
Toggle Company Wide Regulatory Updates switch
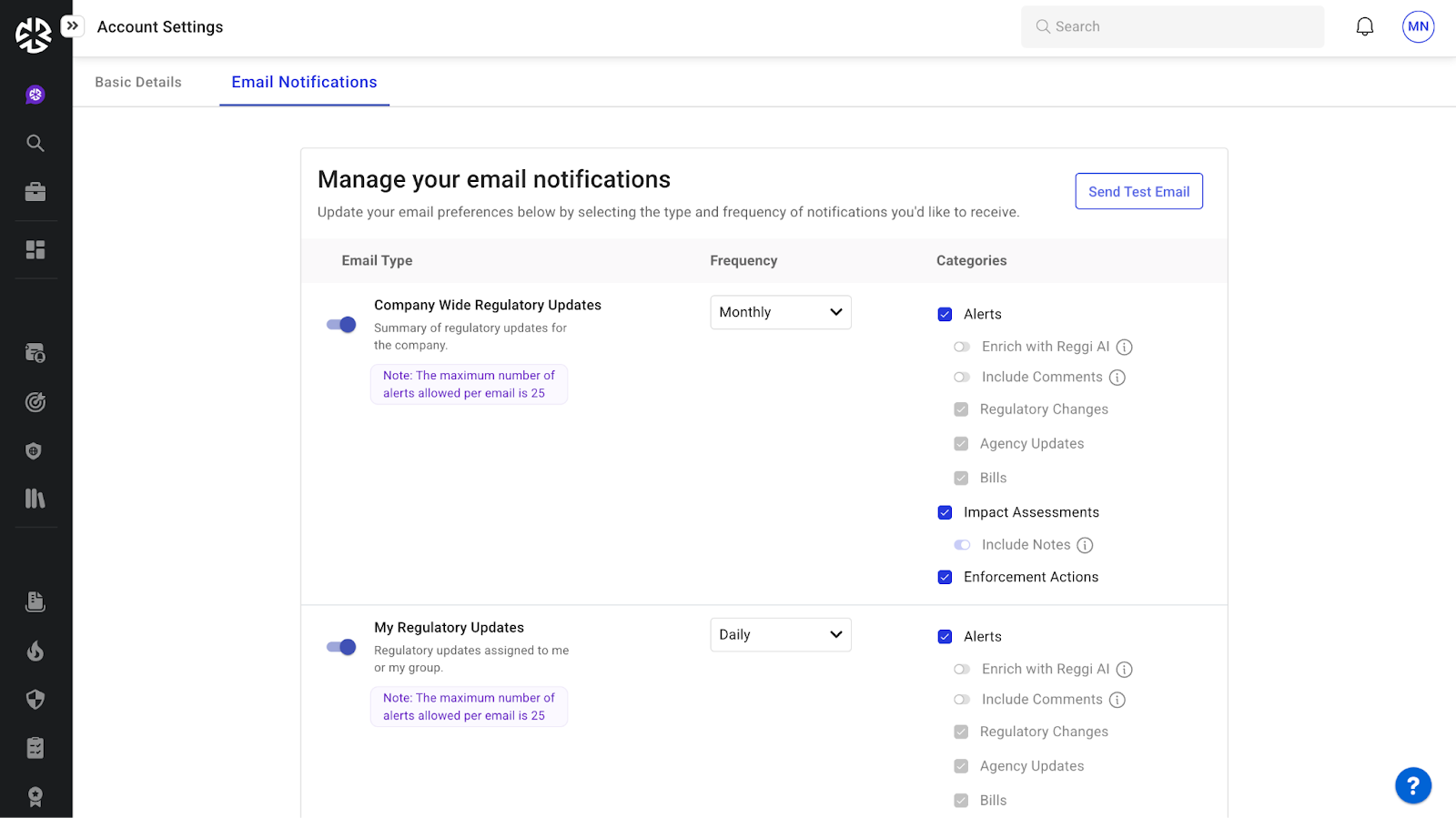pos(341,325)
